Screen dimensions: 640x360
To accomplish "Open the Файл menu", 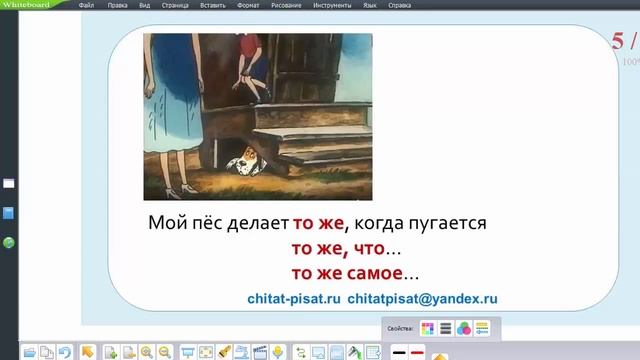I will point(86,5).
